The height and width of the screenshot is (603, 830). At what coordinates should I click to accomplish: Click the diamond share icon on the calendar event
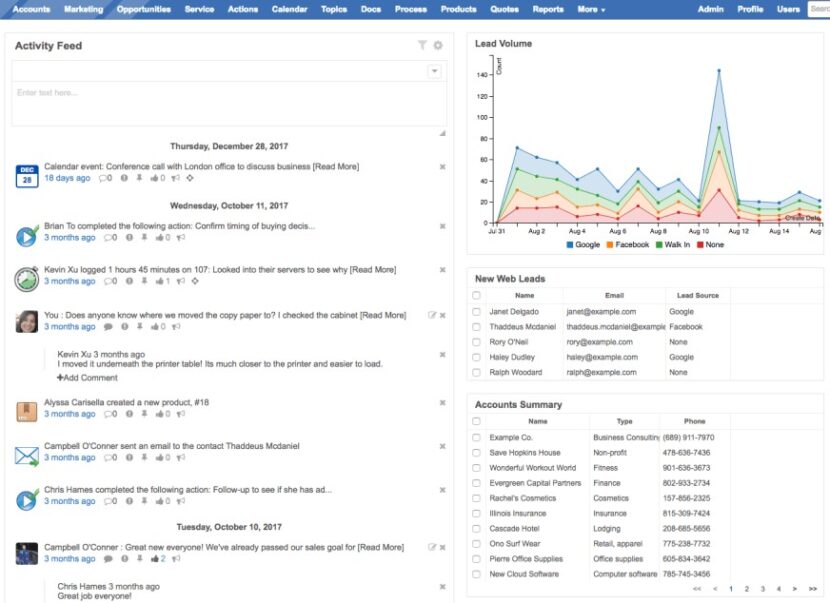190,179
